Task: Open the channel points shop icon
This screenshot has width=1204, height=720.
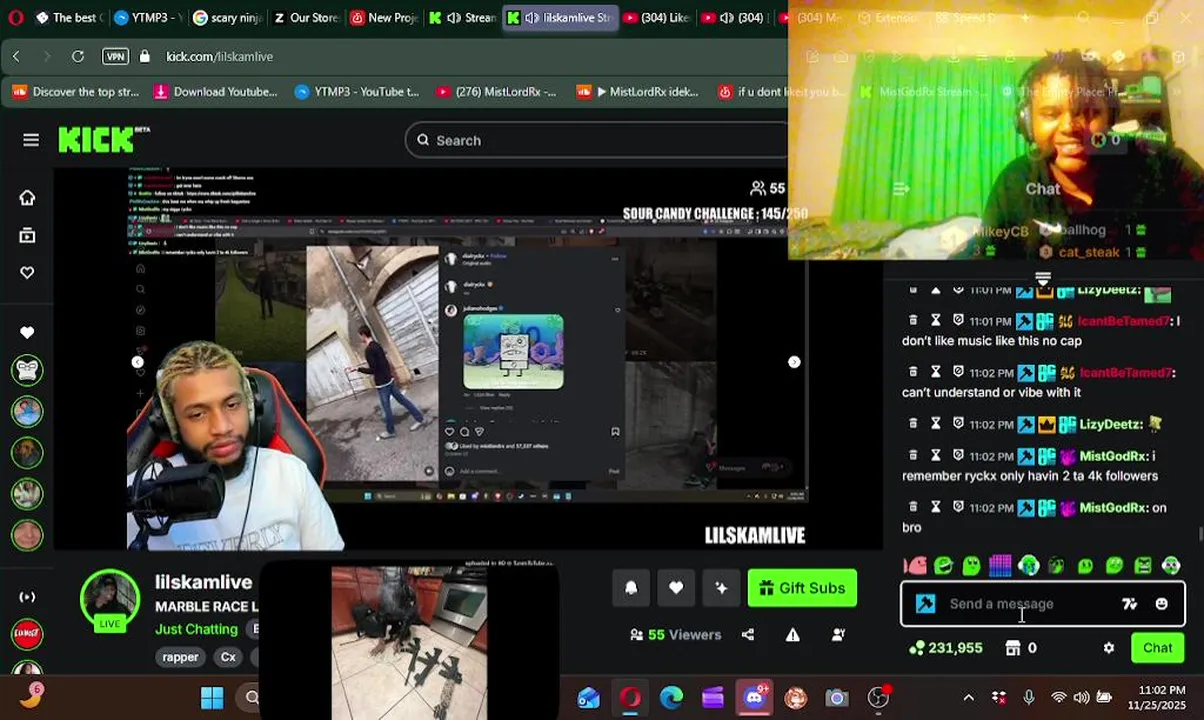Action: [1013, 648]
